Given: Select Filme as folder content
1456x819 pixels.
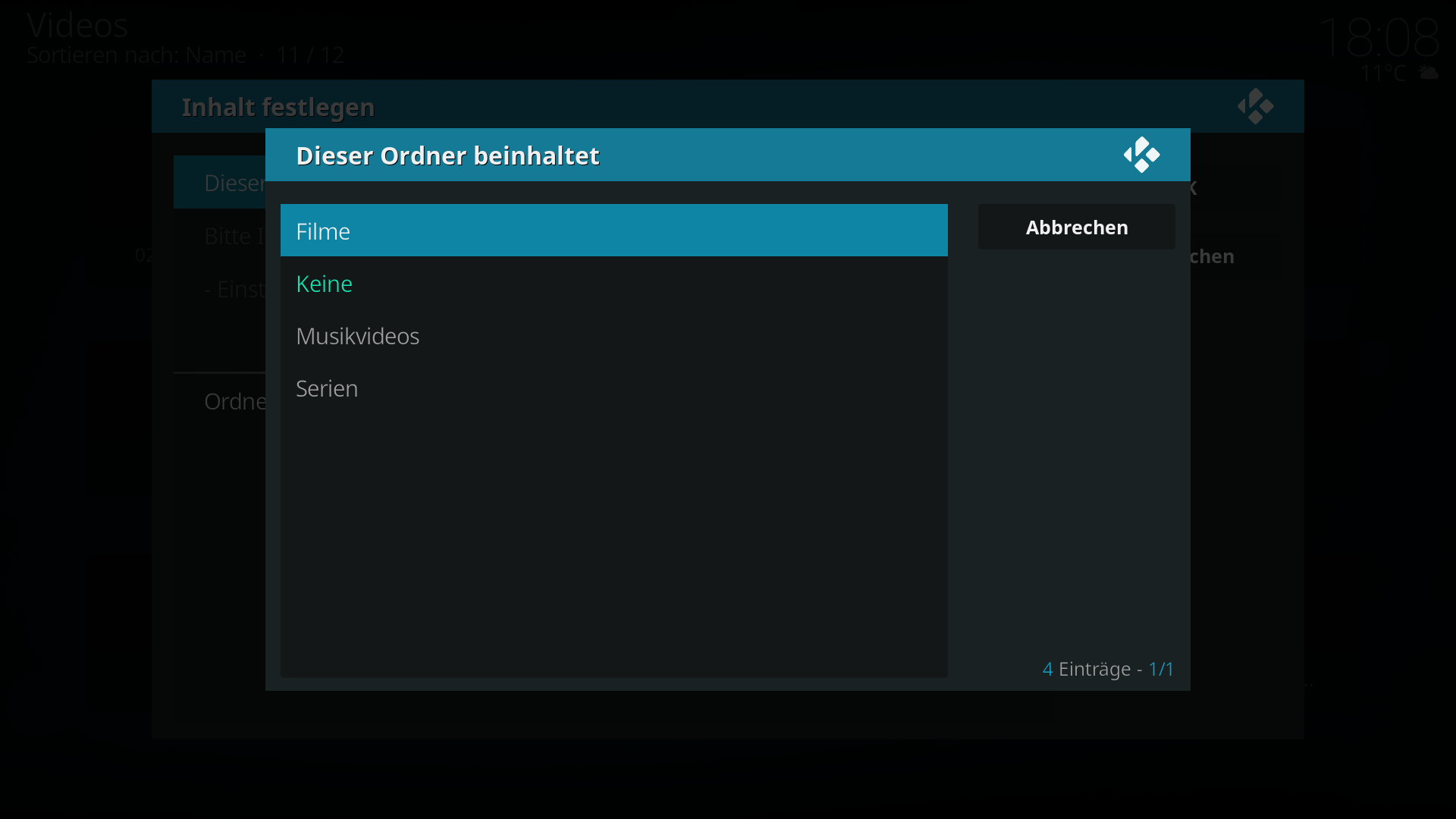Looking at the screenshot, I should 613,231.
